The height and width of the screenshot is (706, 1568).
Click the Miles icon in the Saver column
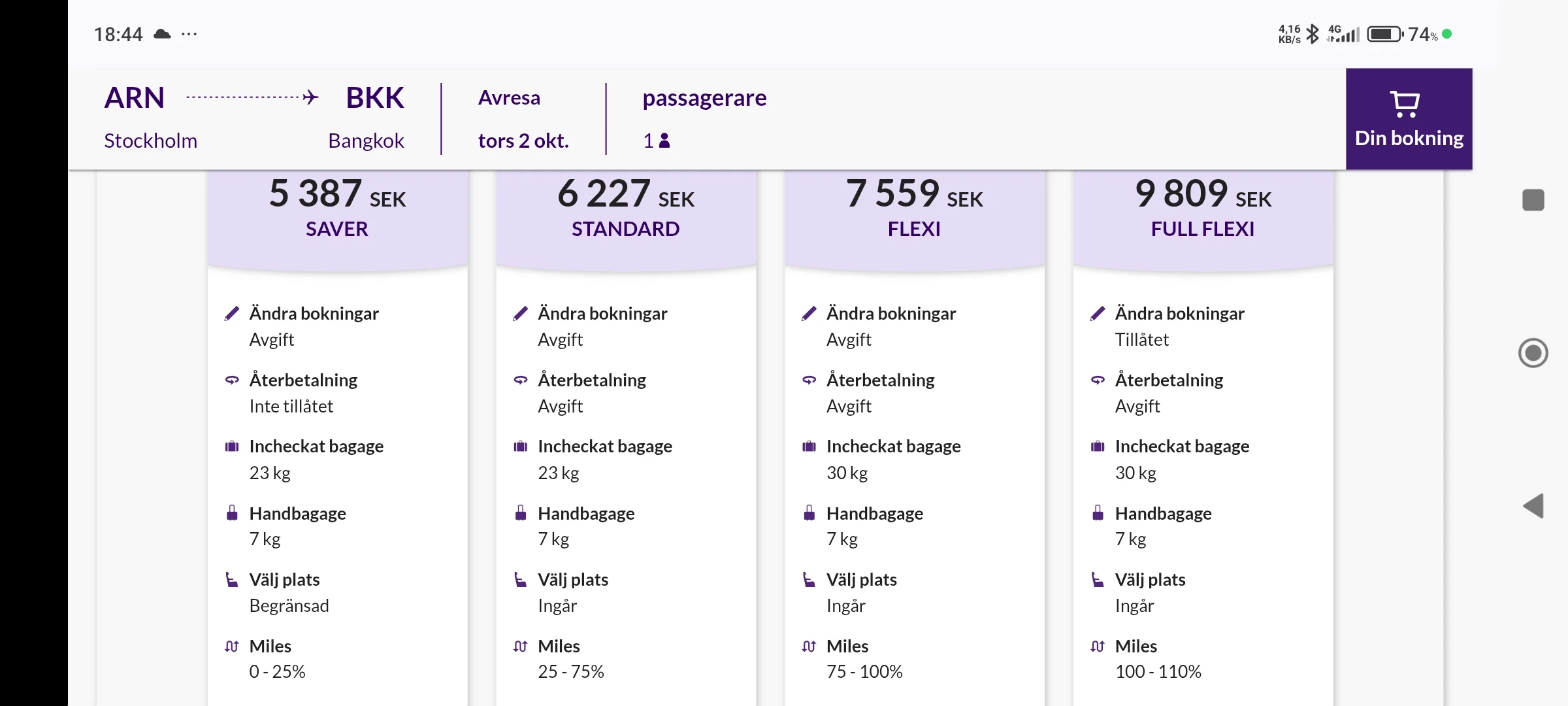(x=230, y=647)
